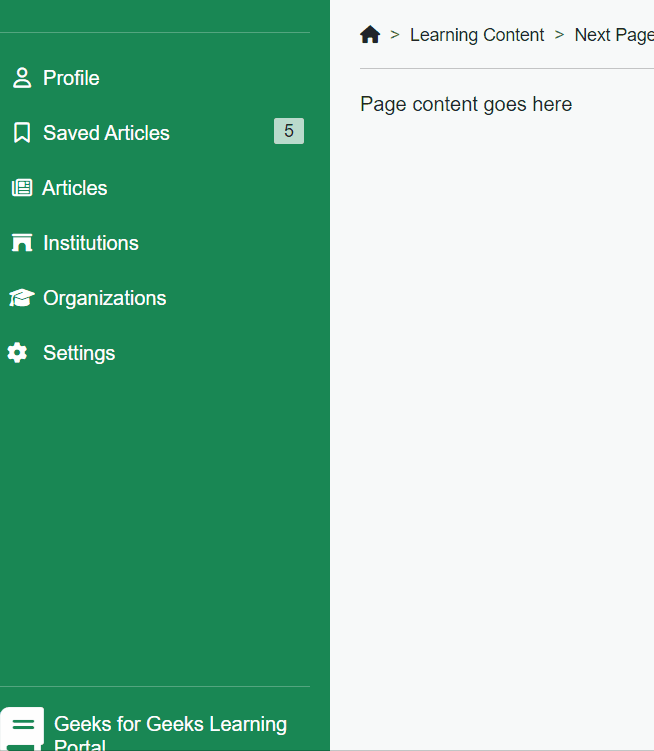The width and height of the screenshot is (654, 751).
Task: Click the Organizations graduation cap icon
Action: click(21, 298)
